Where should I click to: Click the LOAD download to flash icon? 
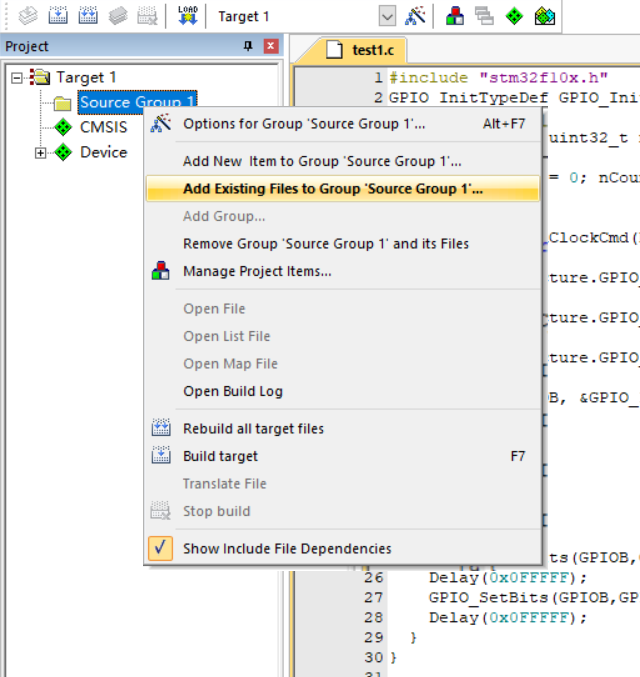click(x=188, y=16)
